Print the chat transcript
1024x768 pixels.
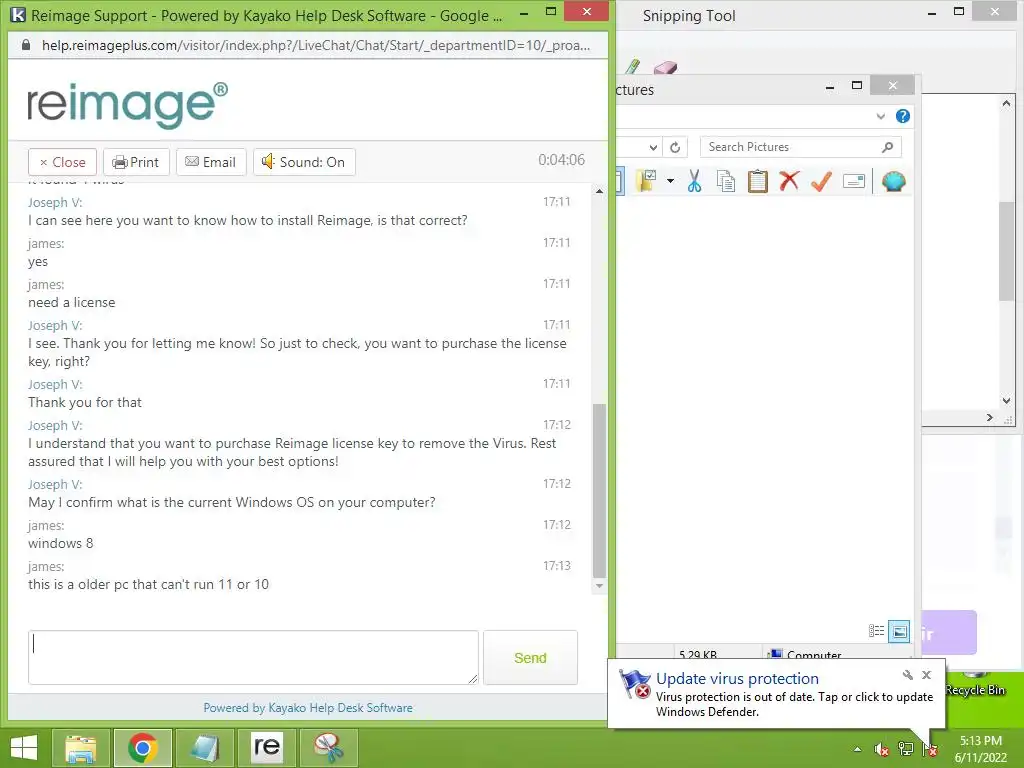136,162
